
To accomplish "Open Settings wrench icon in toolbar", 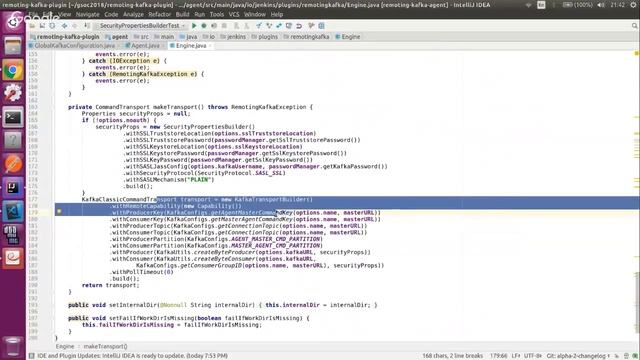I will 311,26.
